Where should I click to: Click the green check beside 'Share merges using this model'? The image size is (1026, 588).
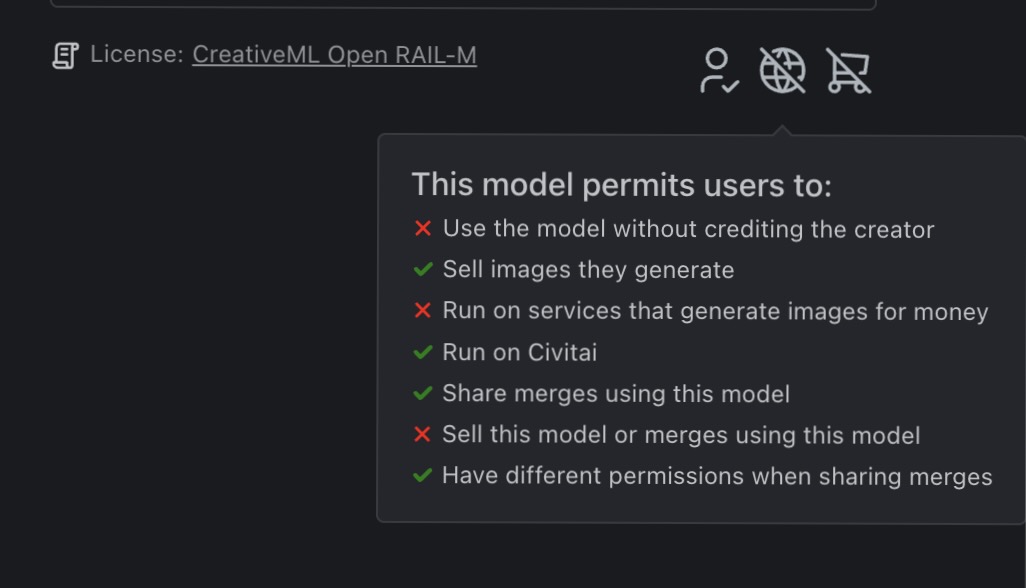(422, 392)
